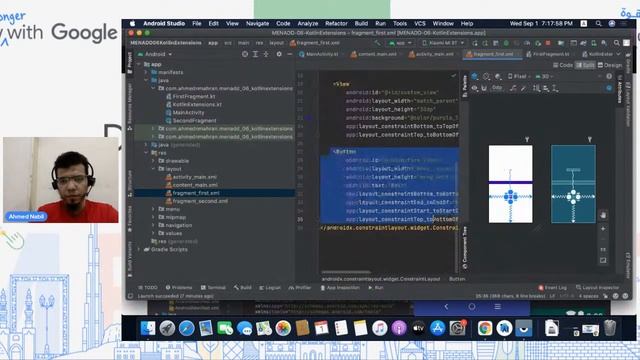Zoom in the design preview with plus
This screenshot has width=640, height=360.
(x=603, y=229)
